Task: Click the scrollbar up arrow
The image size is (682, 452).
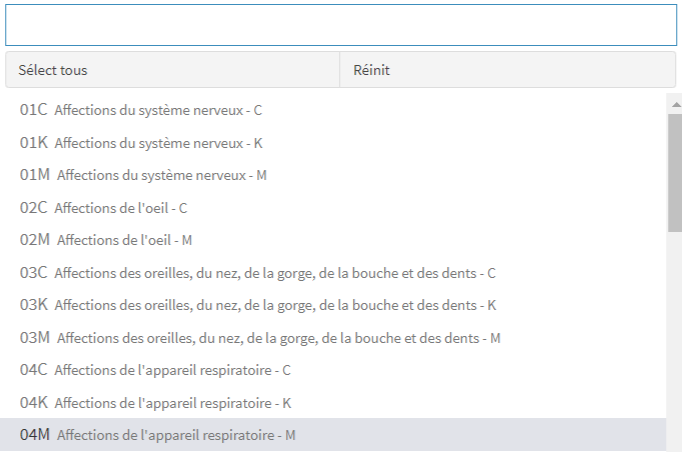Action: point(675,103)
